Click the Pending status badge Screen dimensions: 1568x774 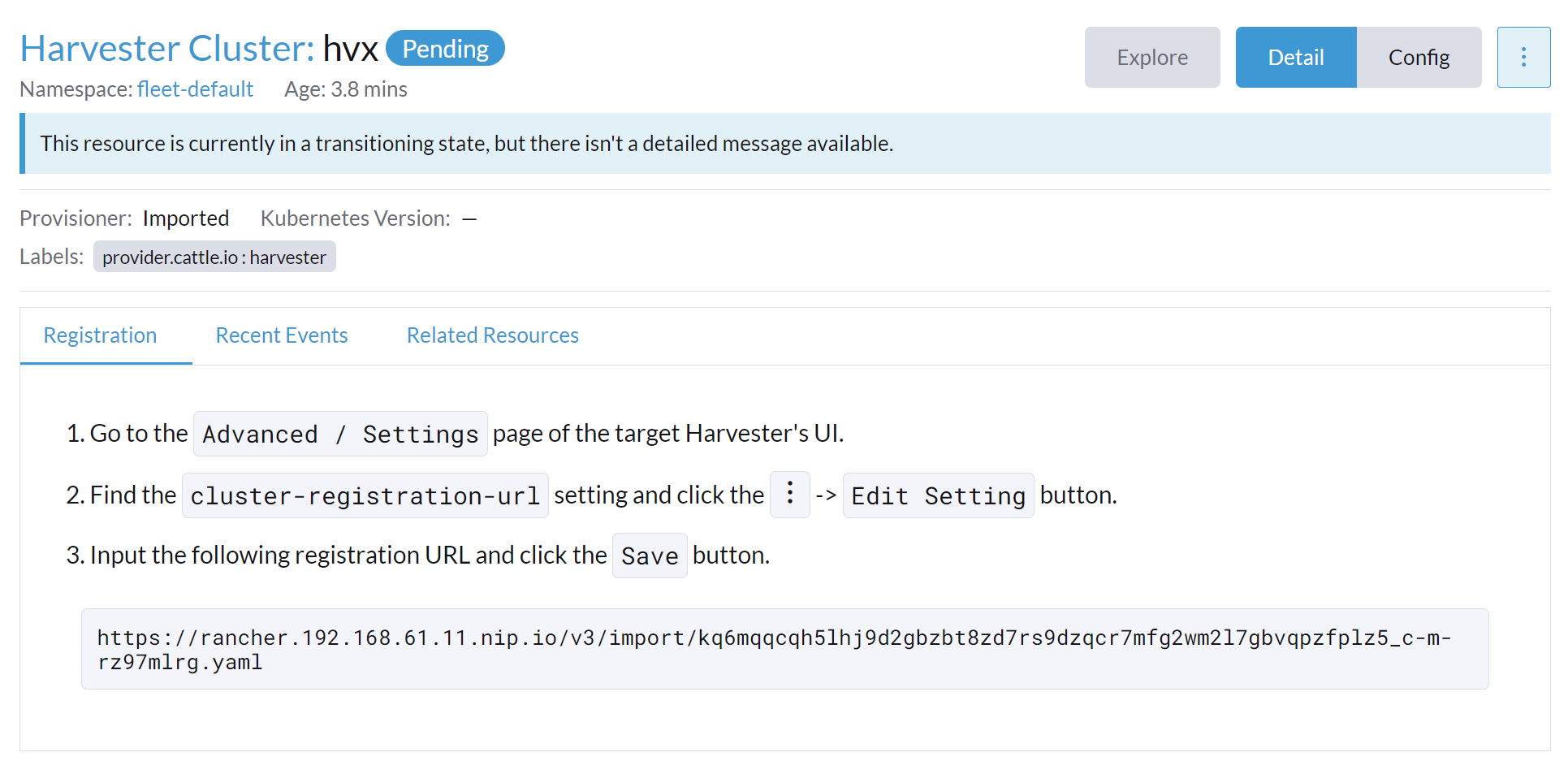(x=445, y=49)
